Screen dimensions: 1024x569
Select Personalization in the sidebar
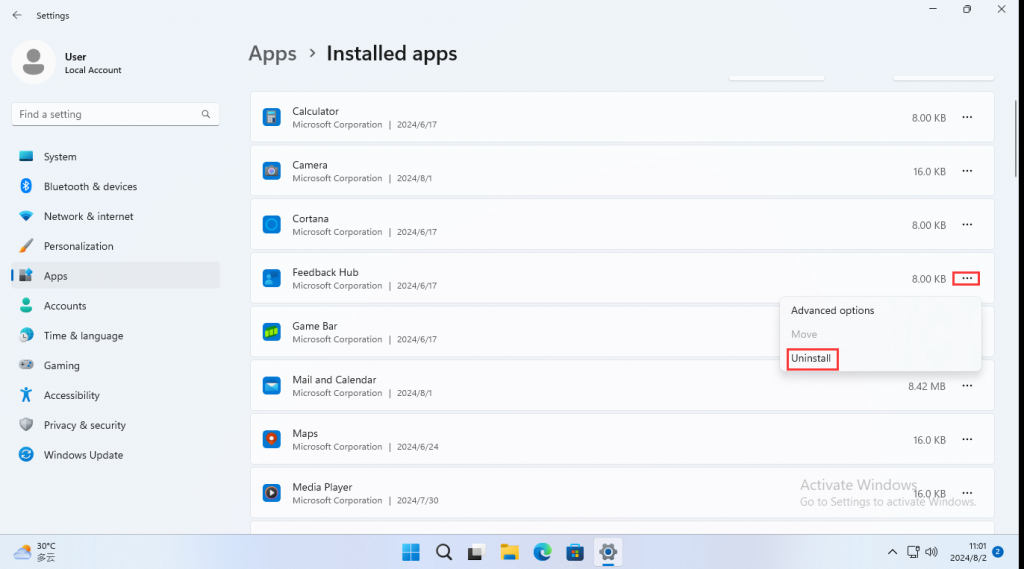click(116, 246)
